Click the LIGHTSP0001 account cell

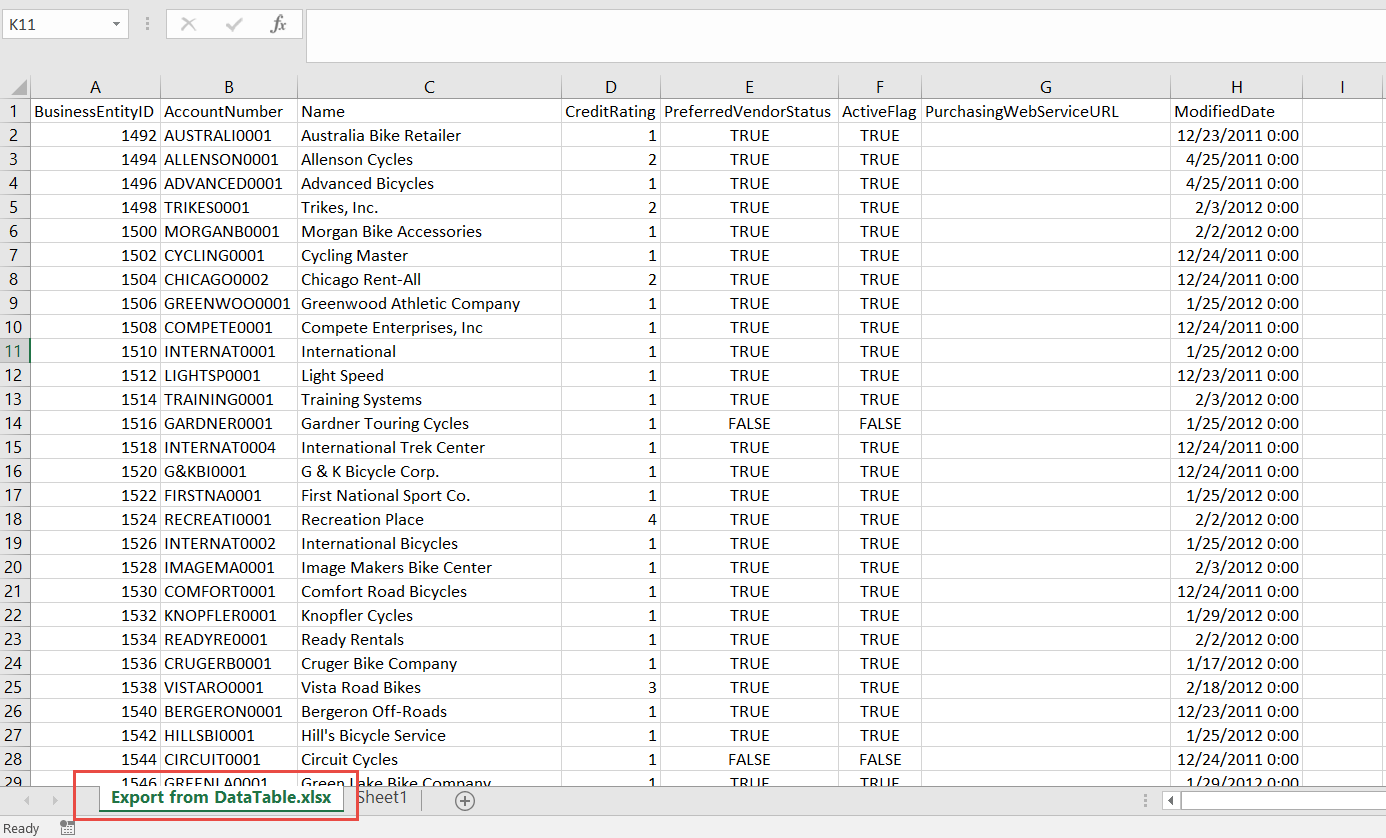(229, 375)
